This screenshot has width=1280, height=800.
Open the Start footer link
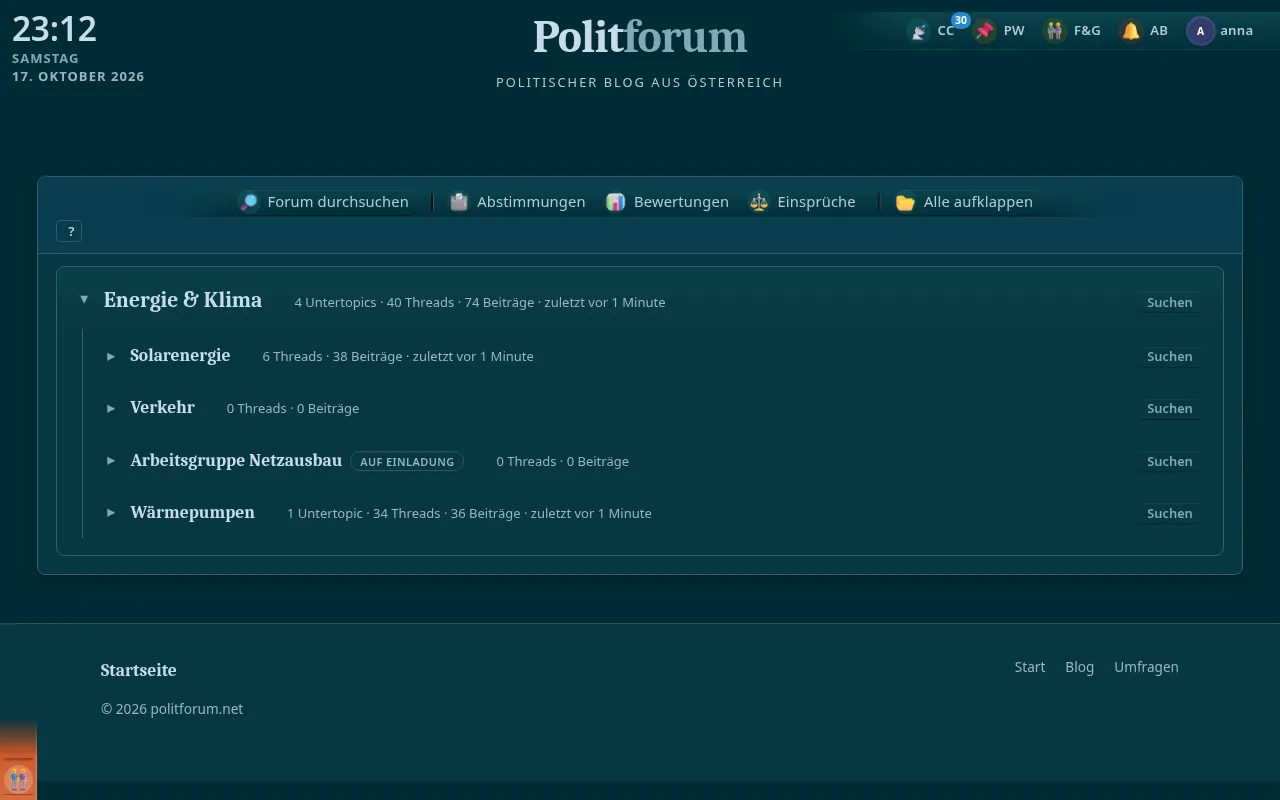point(1030,667)
